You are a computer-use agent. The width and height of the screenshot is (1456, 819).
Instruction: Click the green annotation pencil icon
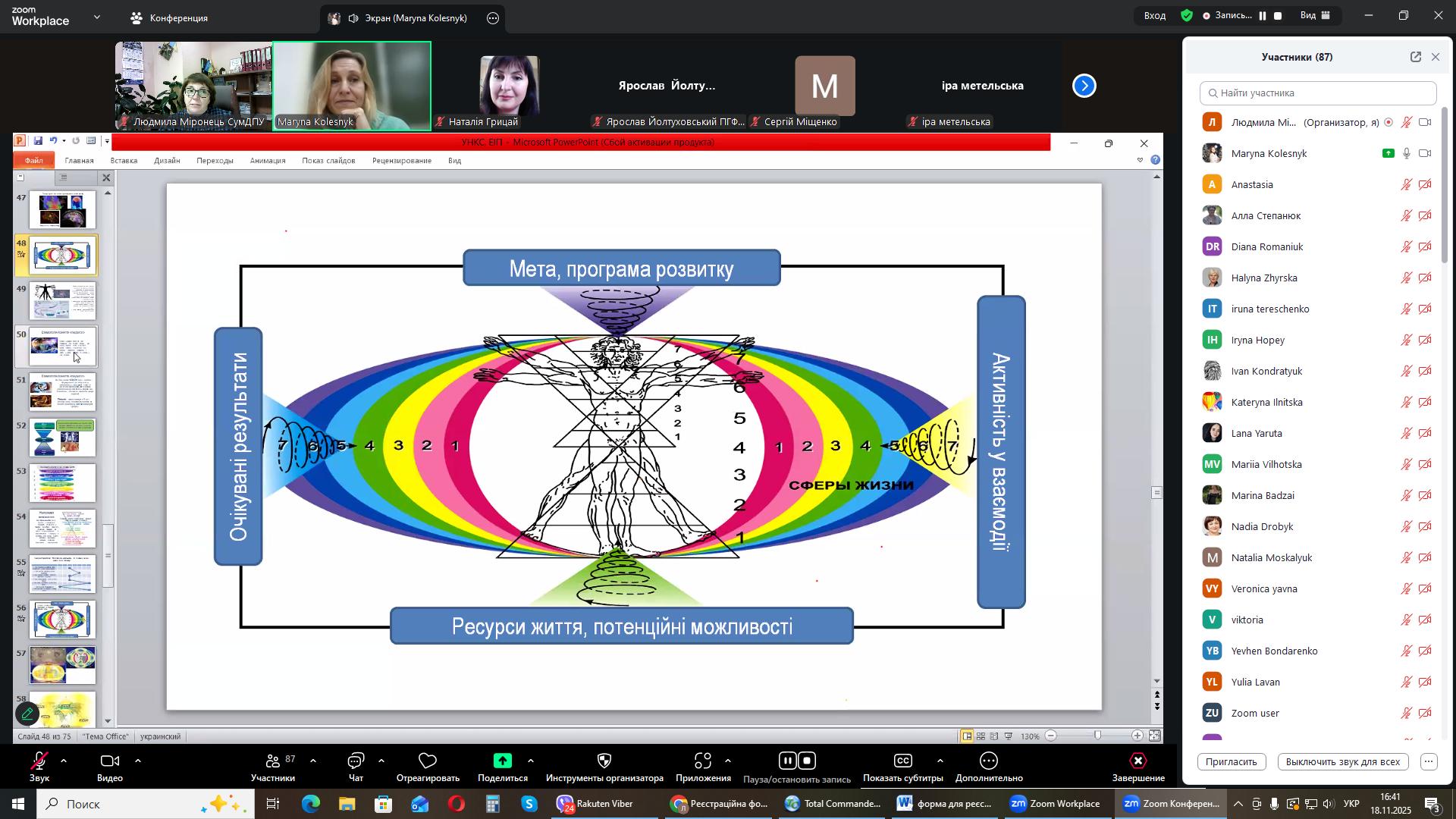coord(28,714)
